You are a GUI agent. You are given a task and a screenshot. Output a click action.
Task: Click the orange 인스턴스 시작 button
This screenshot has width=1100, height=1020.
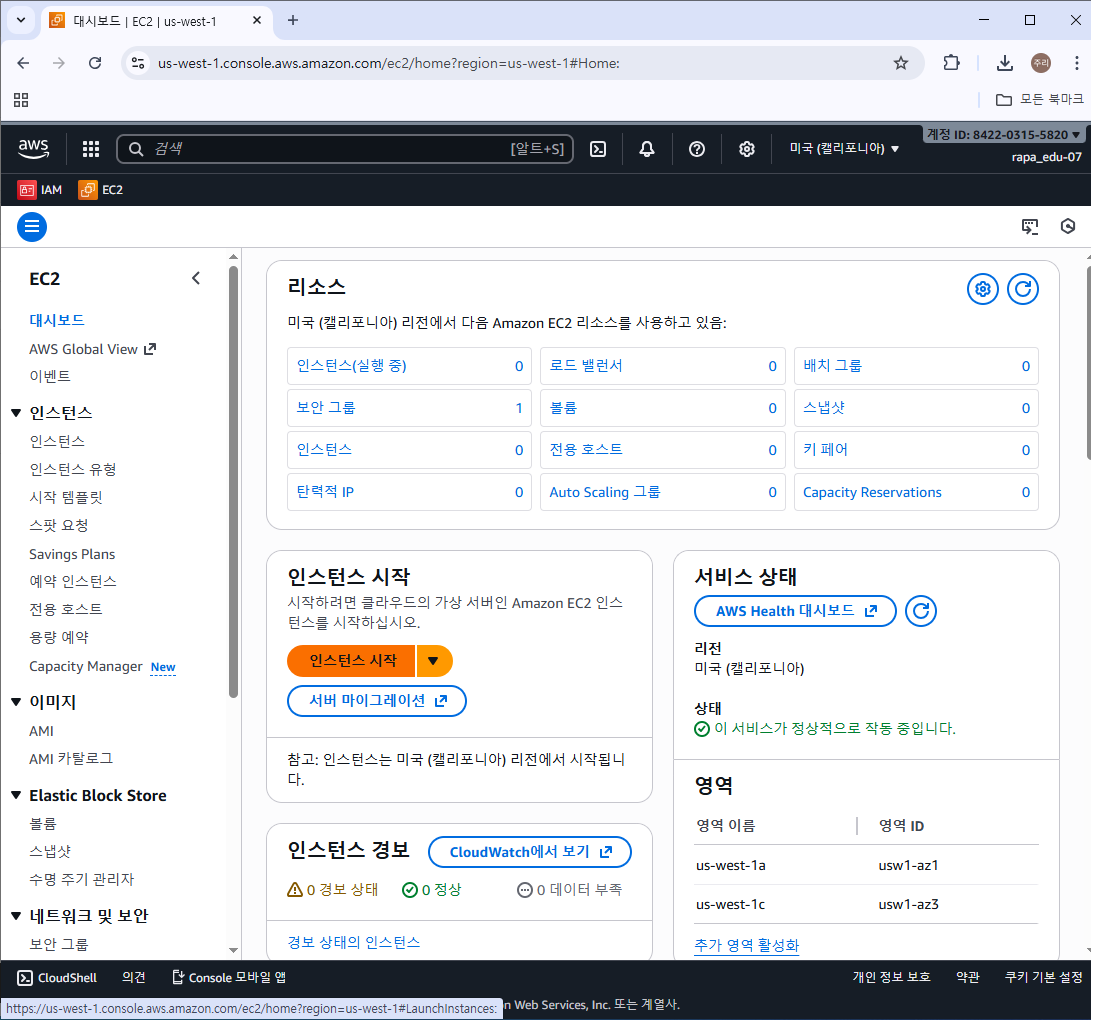click(x=352, y=661)
